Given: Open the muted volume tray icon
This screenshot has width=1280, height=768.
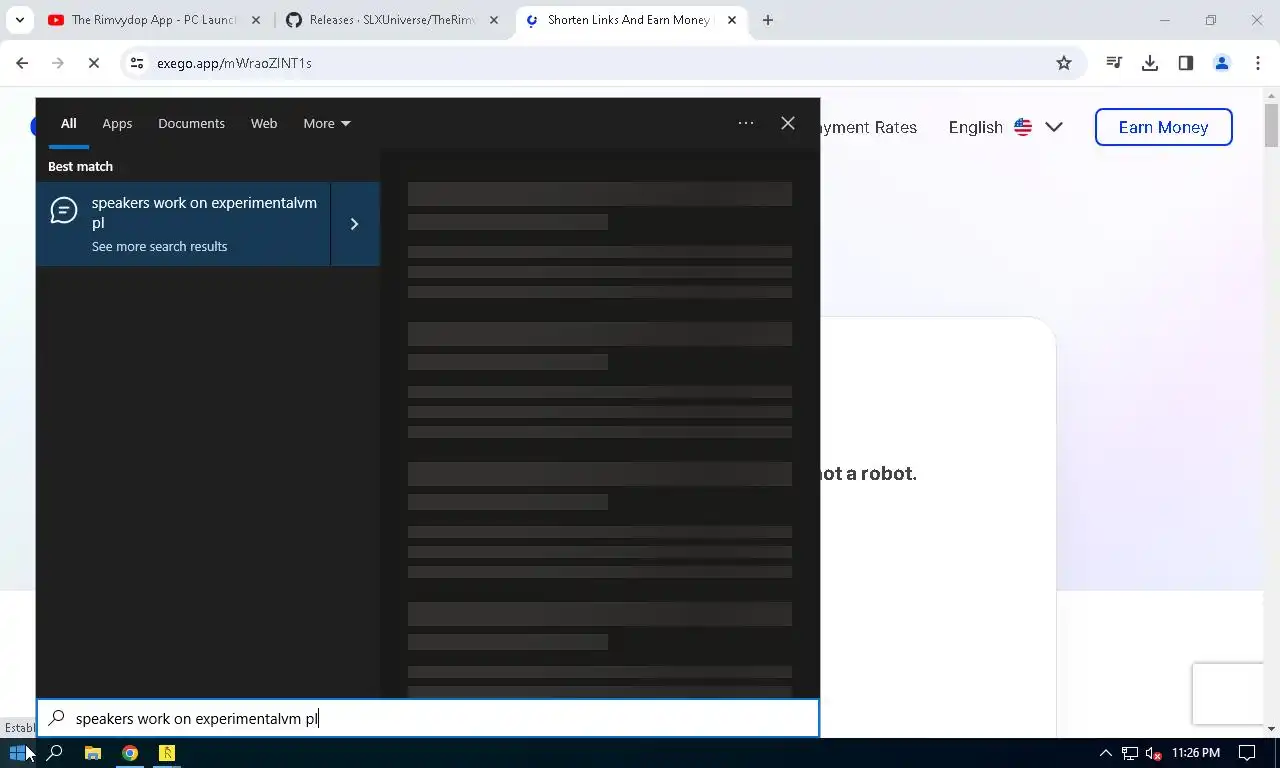Looking at the screenshot, I should [x=1154, y=753].
